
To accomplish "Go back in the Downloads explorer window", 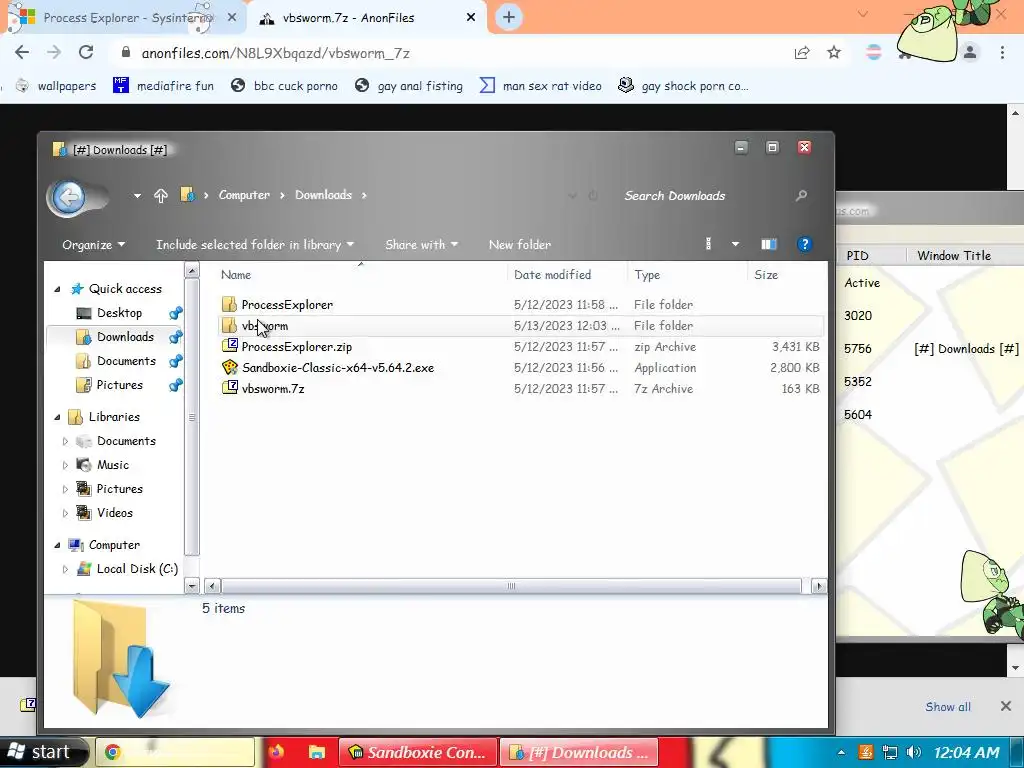I will pos(69,197).
